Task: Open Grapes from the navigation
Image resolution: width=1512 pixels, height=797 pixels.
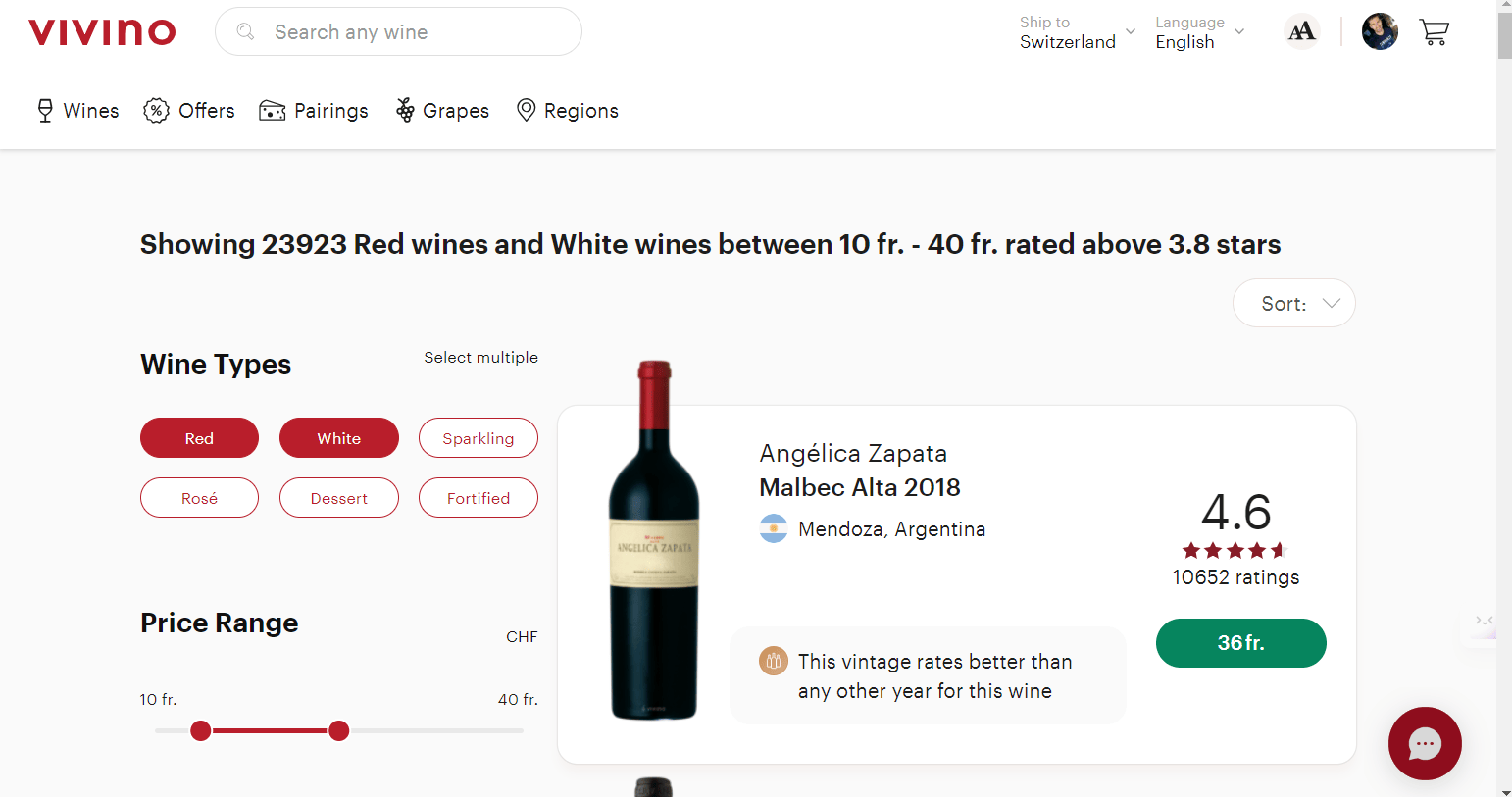Action: 403,110
